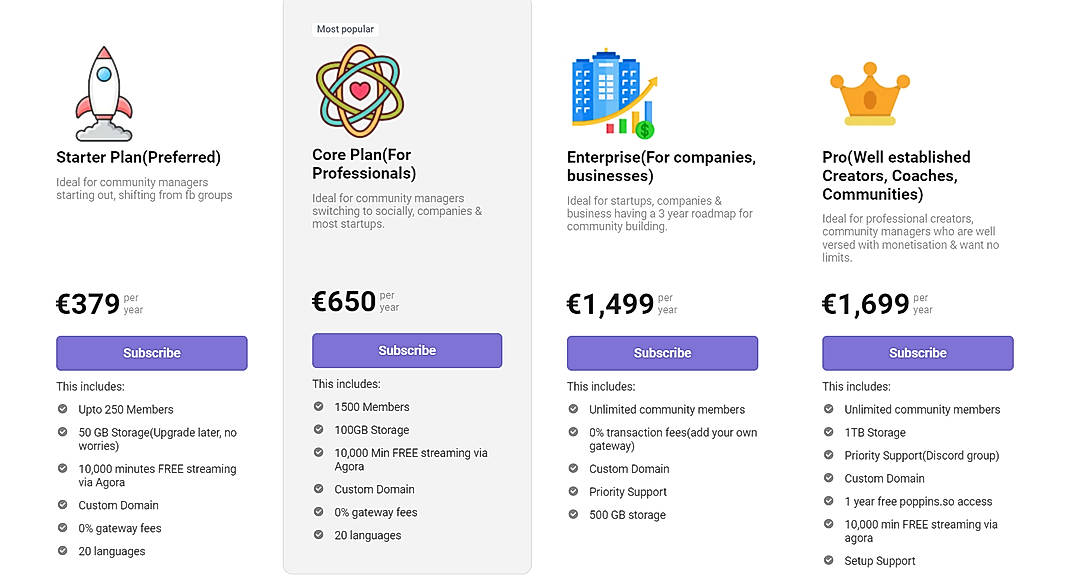Click the checkmark beside 0% gateway fees under Starter
The height and width of the screenshot is (580, 1070).
pos(63,528)
